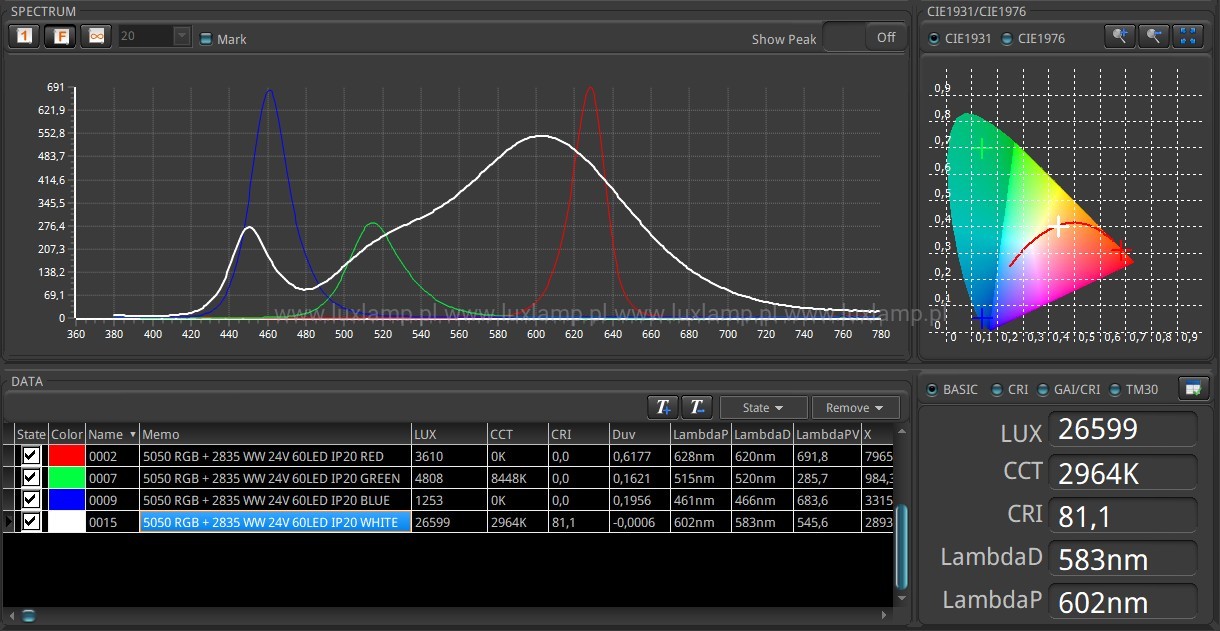Switch to the GAI/CRI data view
Screen dimensions: 1220x631
pyautogui.click(x=1045, y=390)
